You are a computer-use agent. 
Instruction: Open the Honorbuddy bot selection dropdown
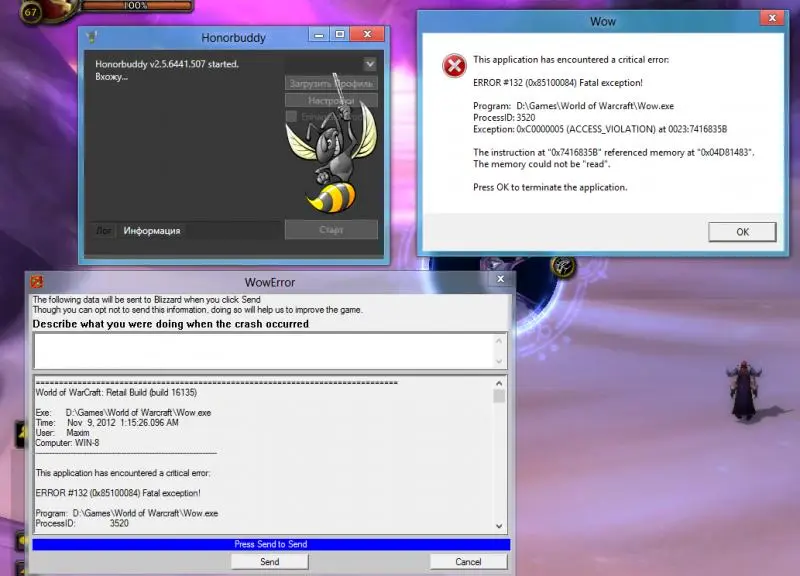(x=370, y=64)
